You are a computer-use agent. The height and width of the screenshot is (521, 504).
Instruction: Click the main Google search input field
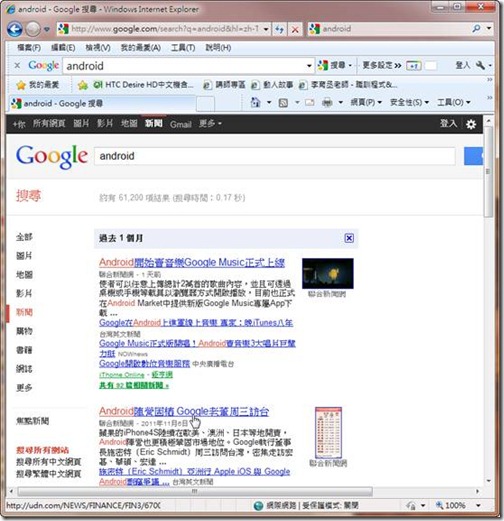[x=275, y=156]
